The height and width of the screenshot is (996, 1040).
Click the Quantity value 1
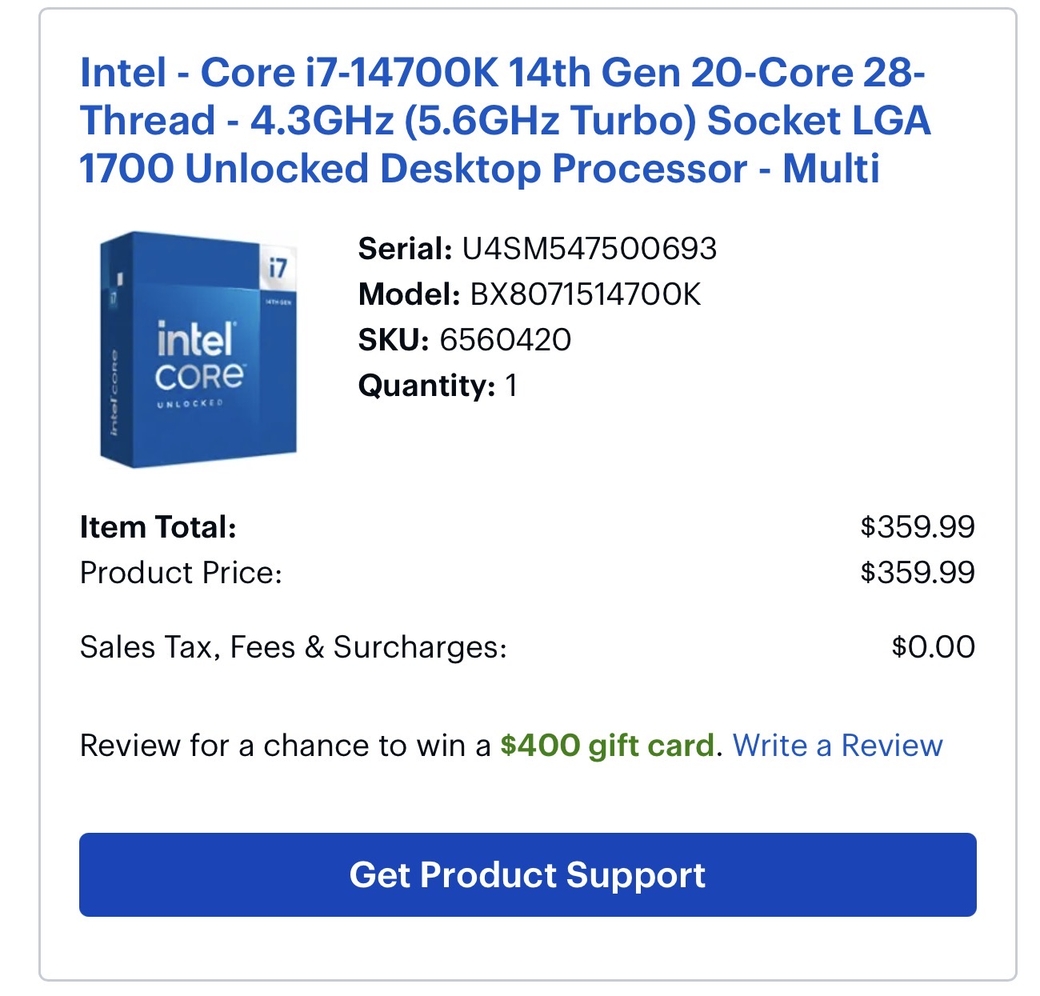coord(511,385)
